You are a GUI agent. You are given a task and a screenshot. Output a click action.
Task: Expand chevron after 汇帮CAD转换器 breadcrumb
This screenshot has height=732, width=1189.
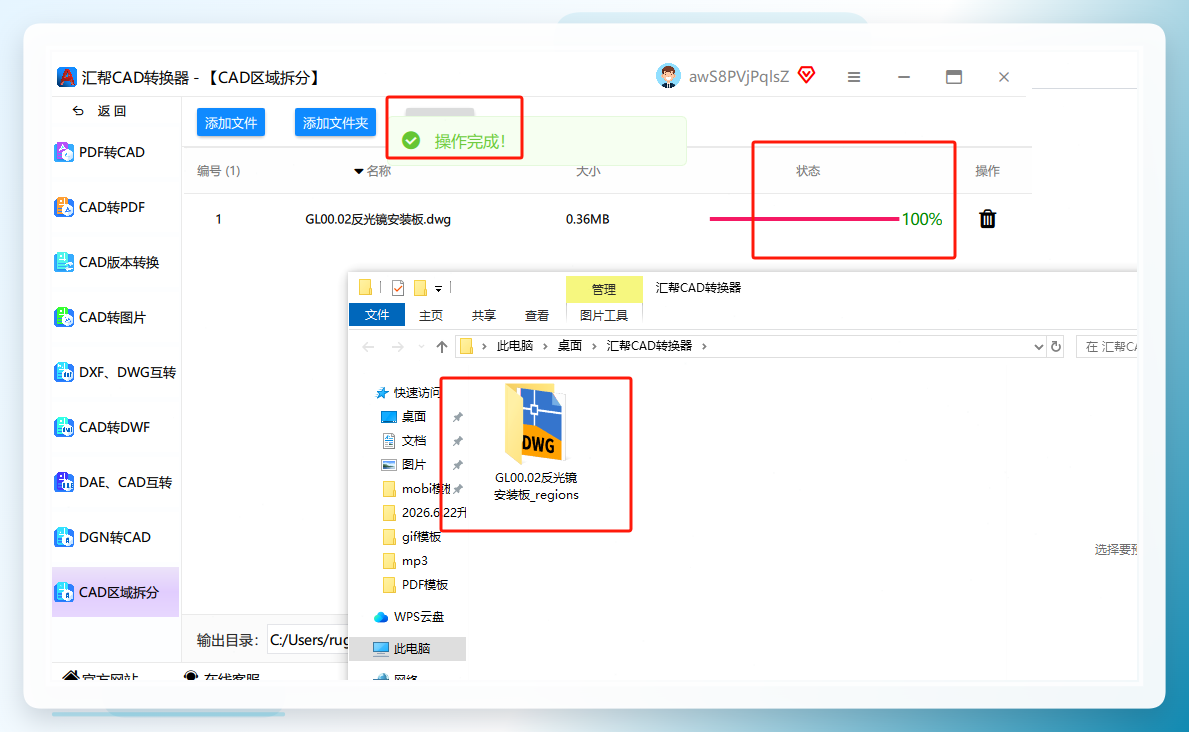pos(704,347)
